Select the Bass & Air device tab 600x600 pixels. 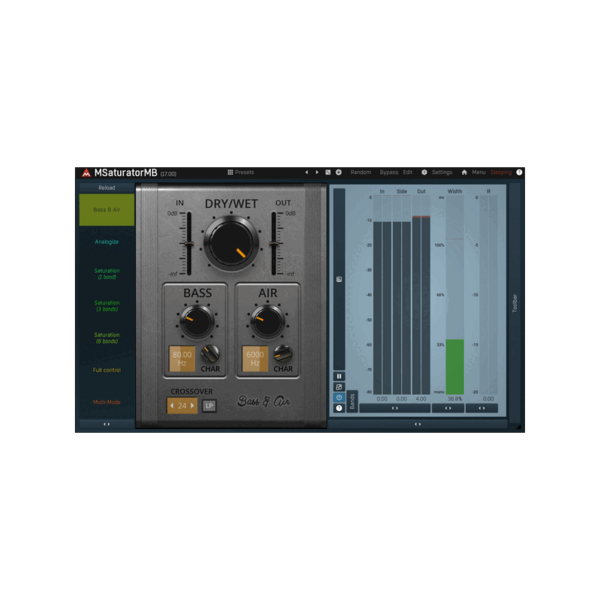[x=107, y=210]
